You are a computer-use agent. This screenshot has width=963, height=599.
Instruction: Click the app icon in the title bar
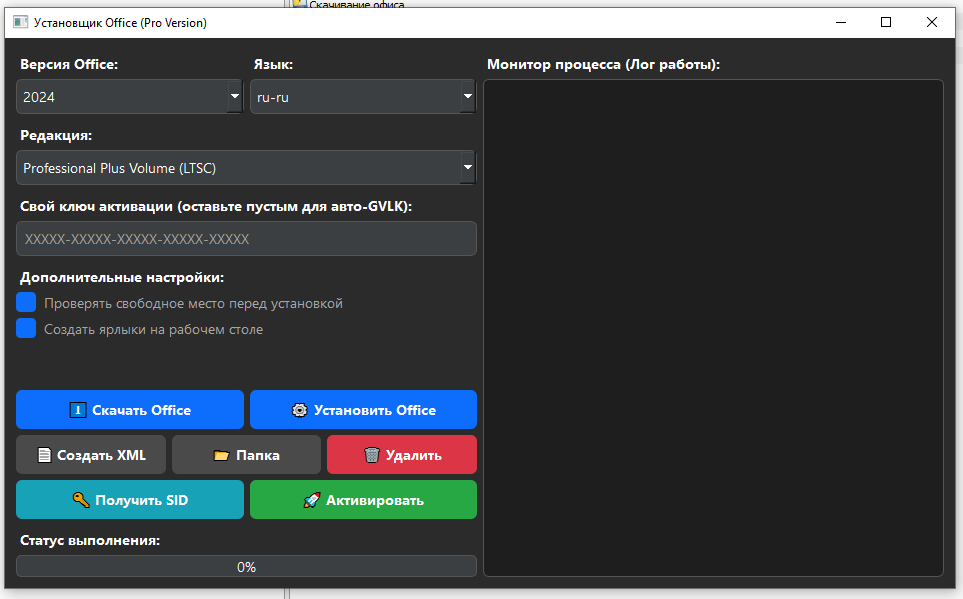[x=20, y=22]
